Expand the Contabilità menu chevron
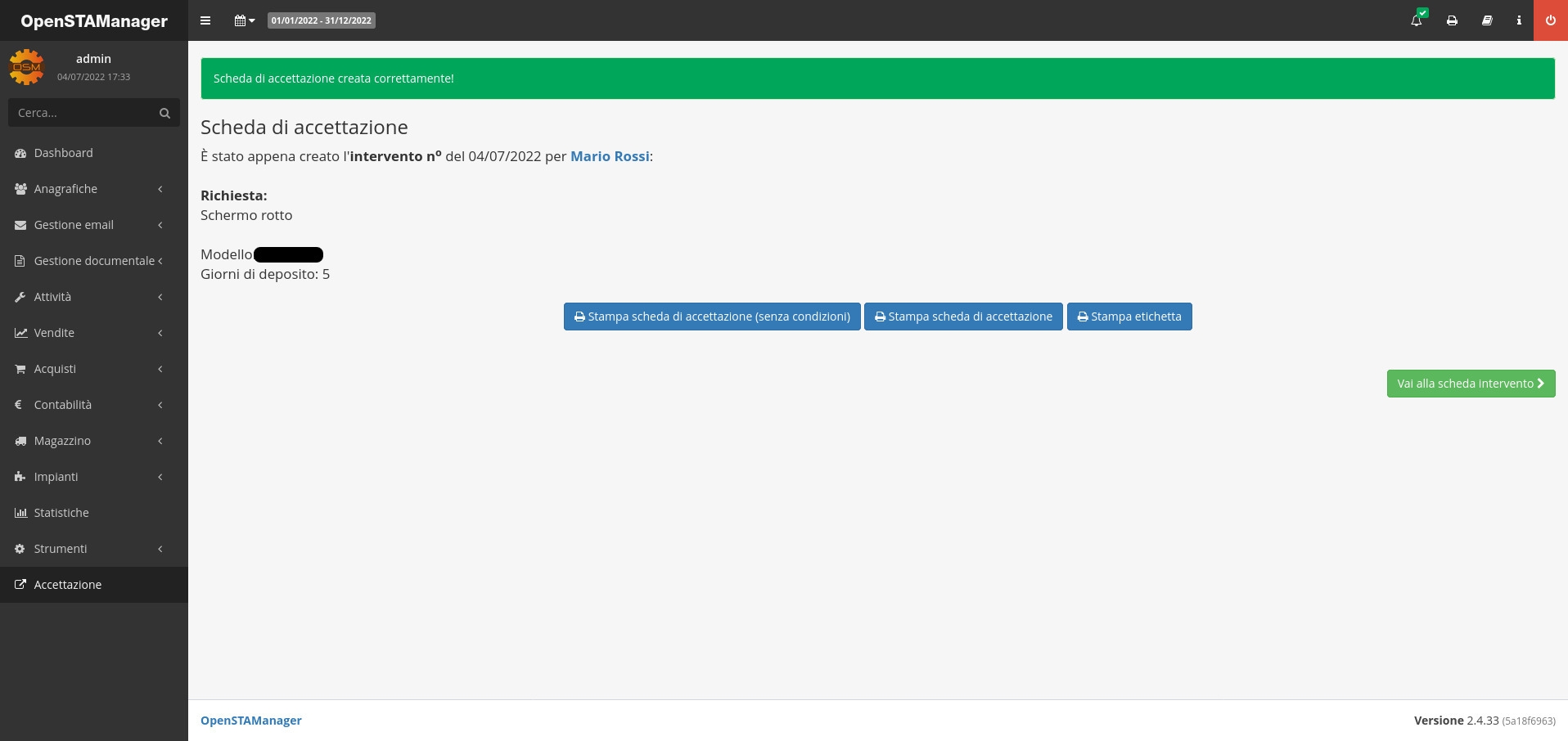Viewport: 1568px width, 741px height. tap(160, 405)
